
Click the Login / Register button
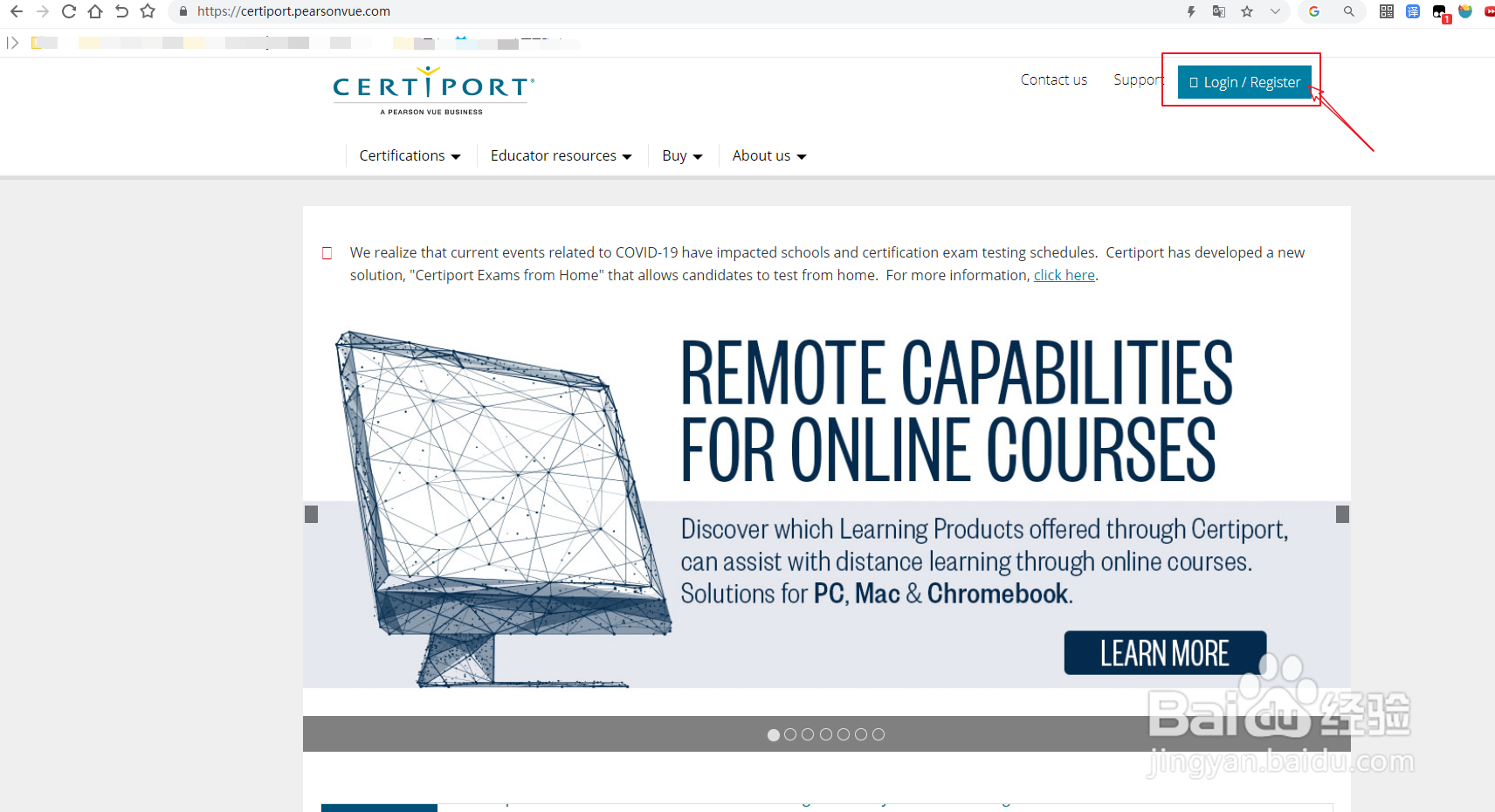click(1244, 82)
